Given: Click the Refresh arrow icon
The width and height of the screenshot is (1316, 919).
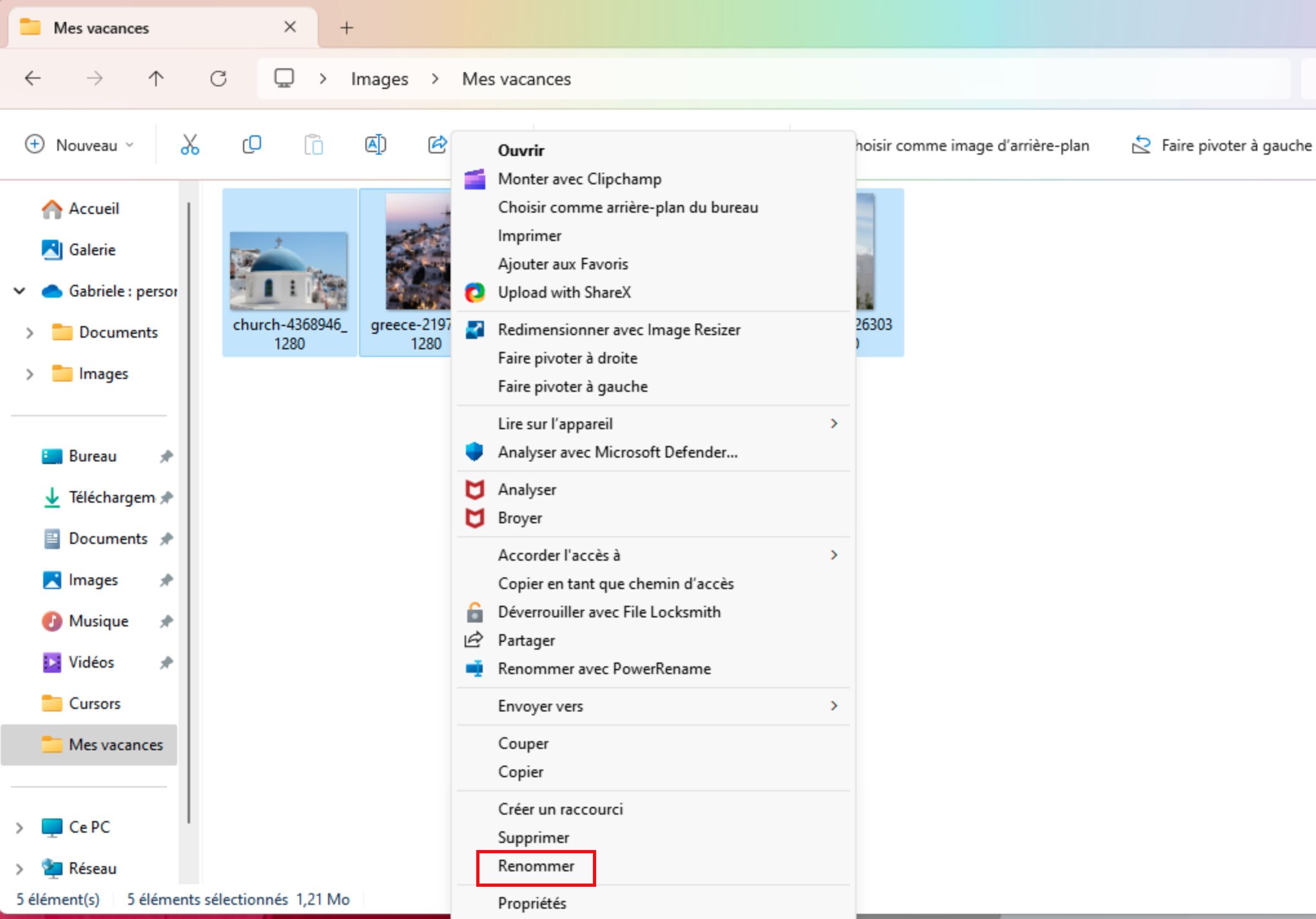Looking at the screenshot, I should [218, 79].
